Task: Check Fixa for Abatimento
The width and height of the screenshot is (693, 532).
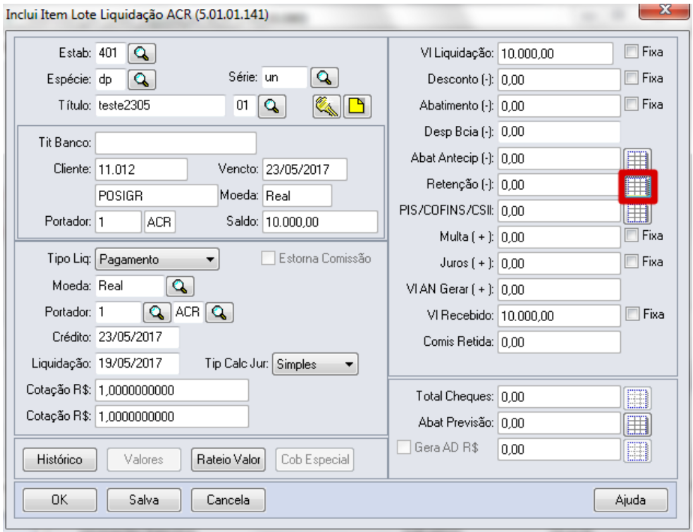Action: click(631, 104)
